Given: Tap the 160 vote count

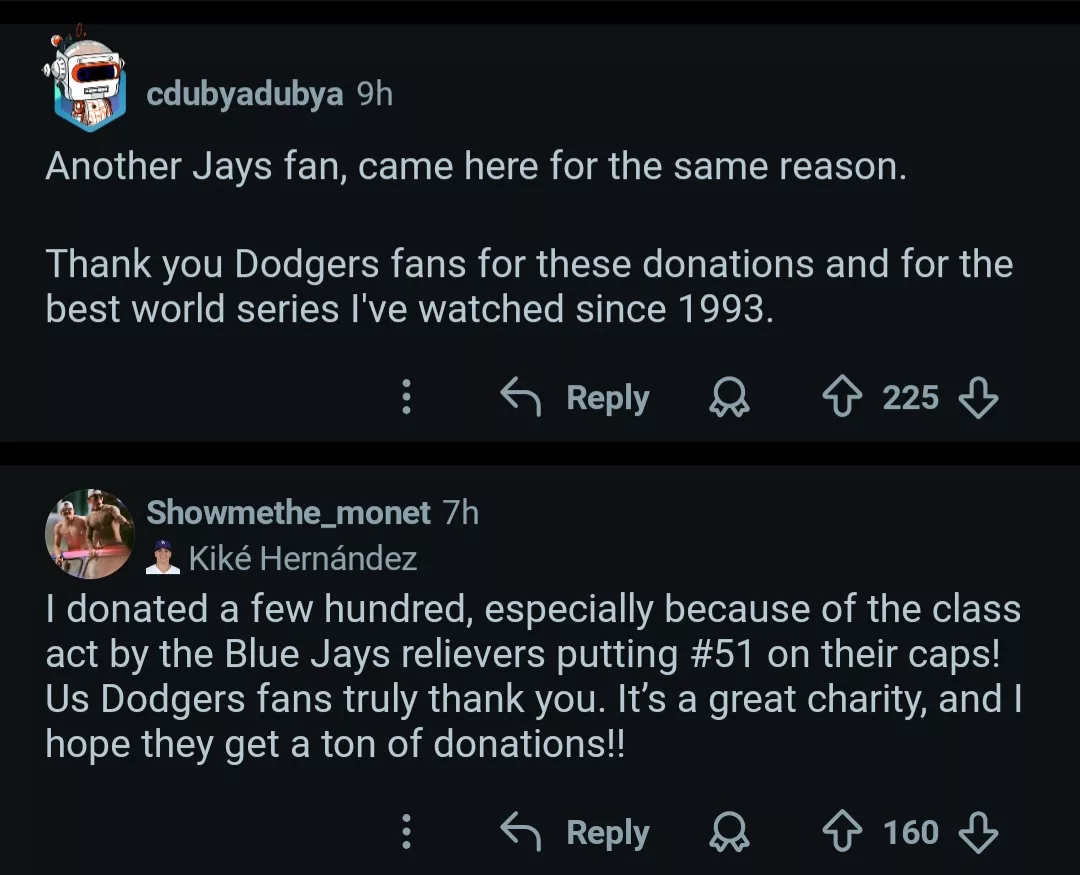Looking at the screenshot, I should click(910, 832).
